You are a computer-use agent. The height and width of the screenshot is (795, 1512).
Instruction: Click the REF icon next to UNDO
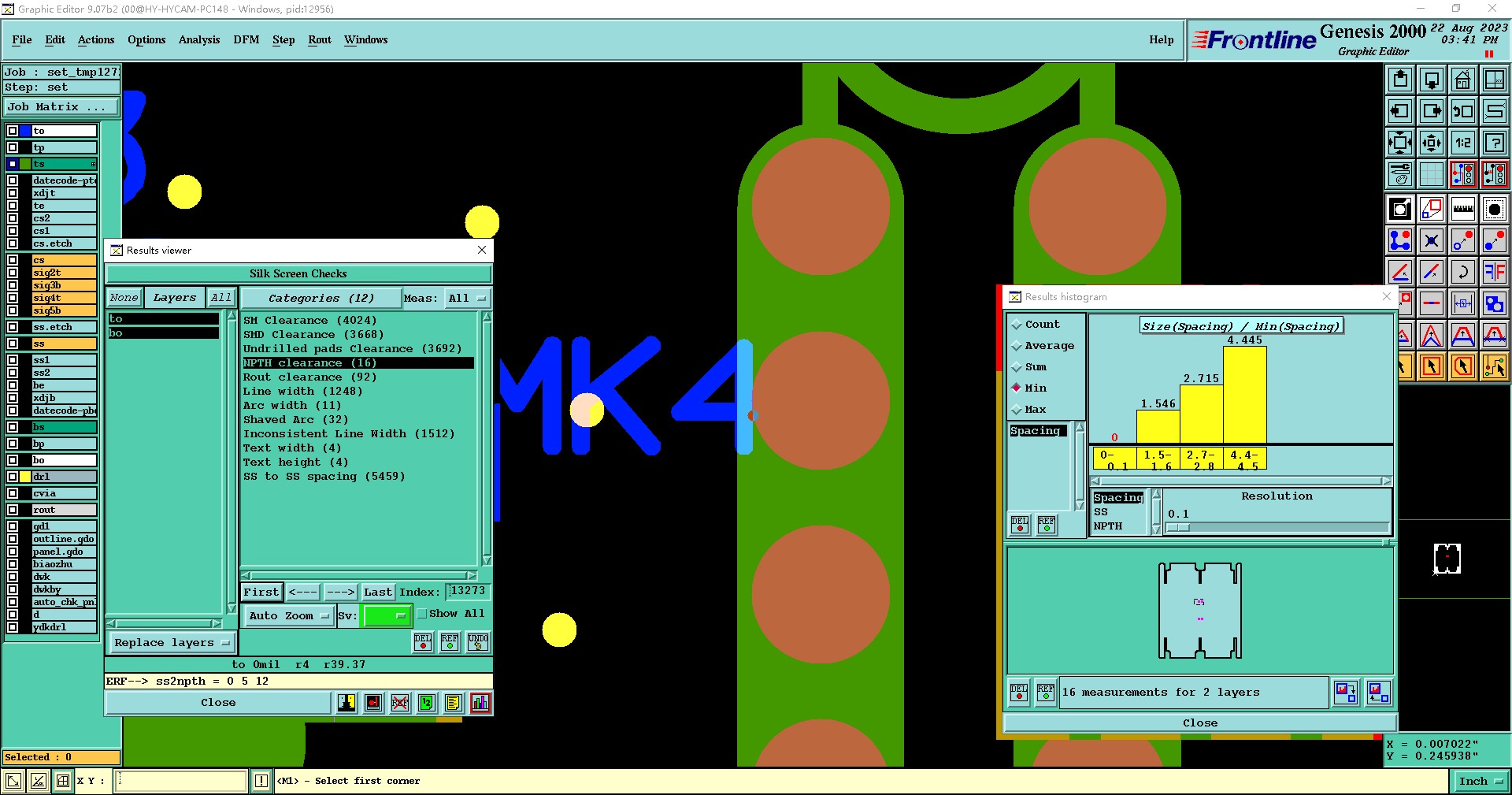[x=450, y=642]
